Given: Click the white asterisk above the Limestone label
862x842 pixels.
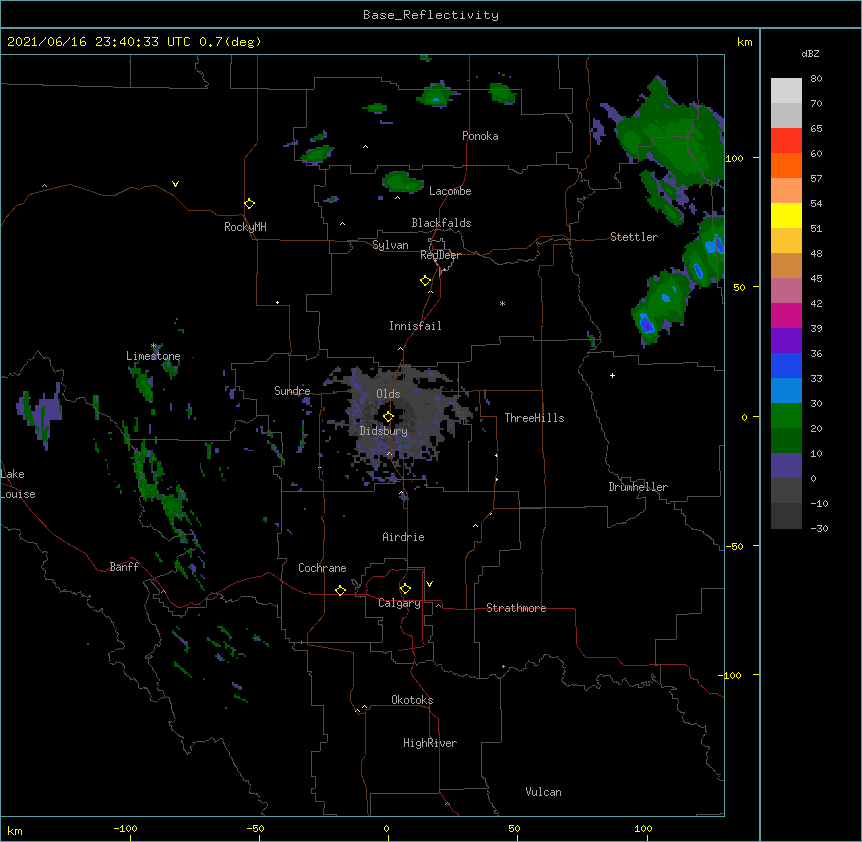Looking at the screenshot, I should [x=154, y=346].
